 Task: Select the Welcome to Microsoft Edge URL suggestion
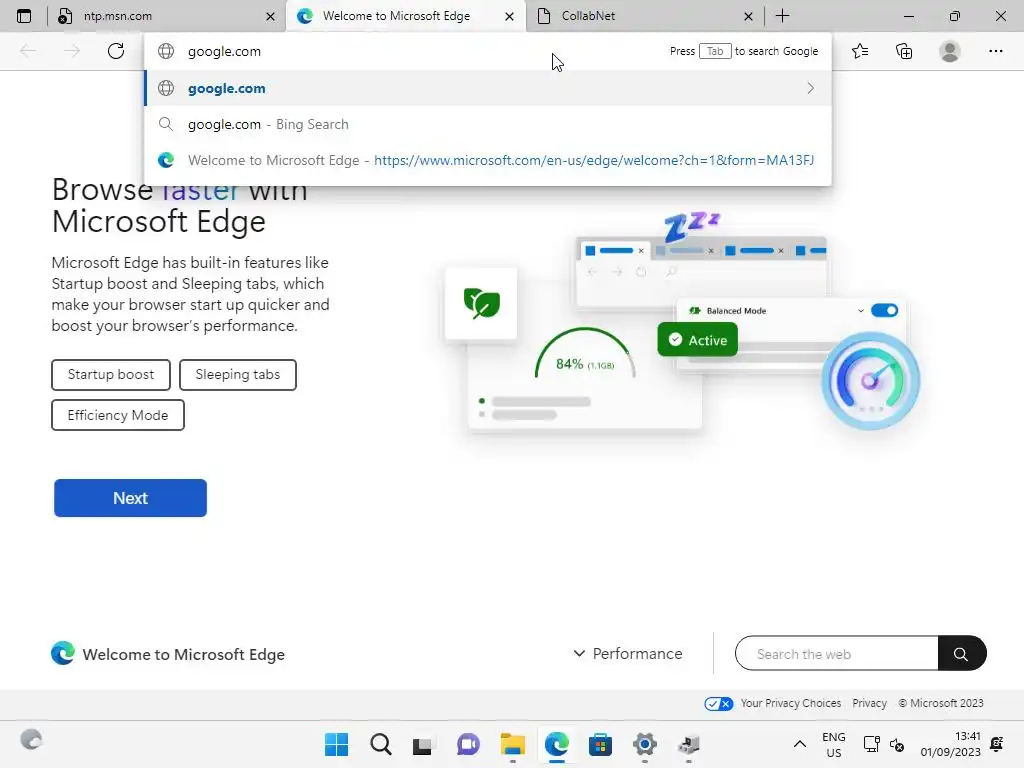click(x=488, y=160)
